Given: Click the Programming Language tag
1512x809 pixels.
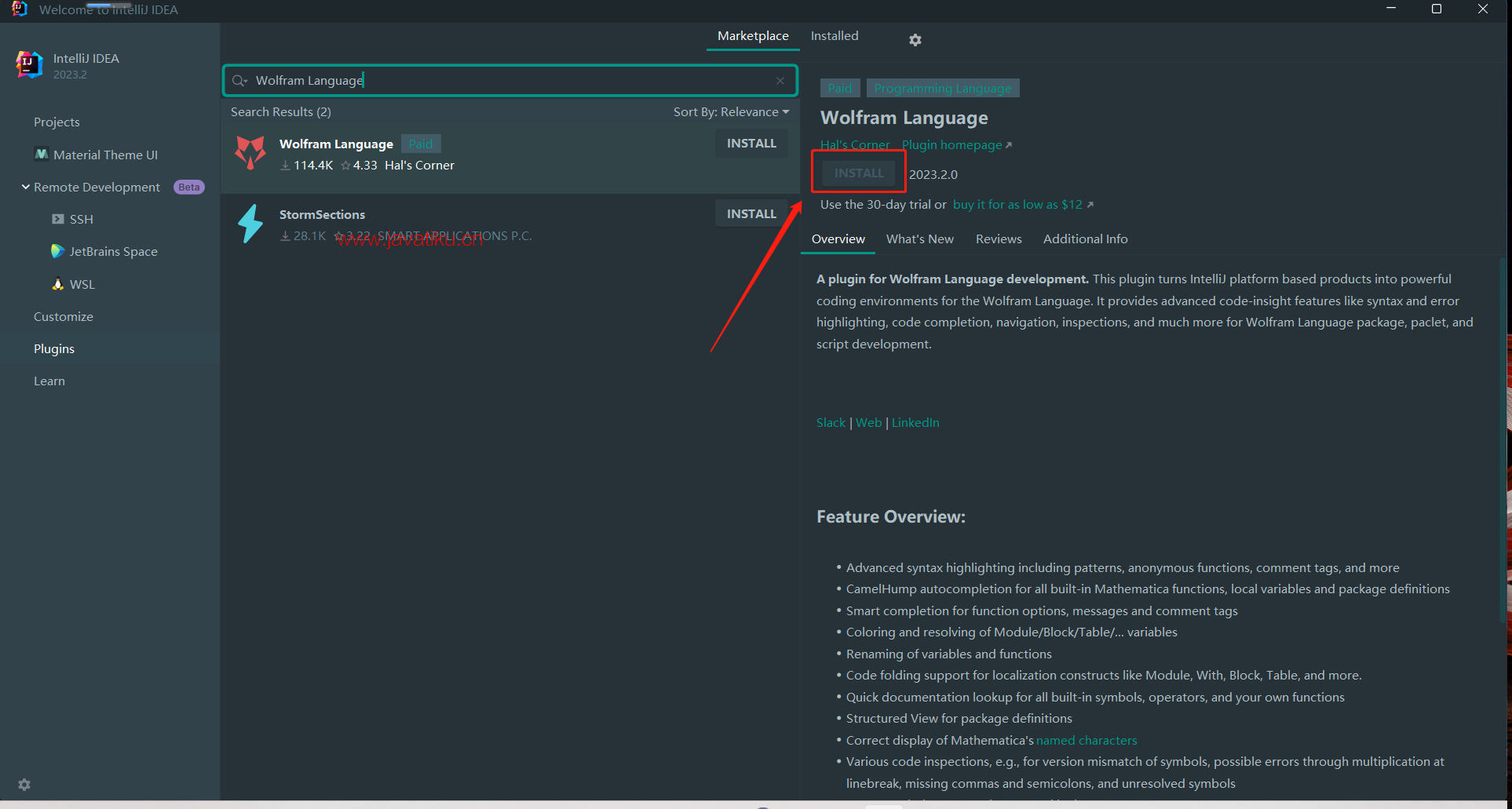Looking at the screenshot, I should click(x=943, y=88).
